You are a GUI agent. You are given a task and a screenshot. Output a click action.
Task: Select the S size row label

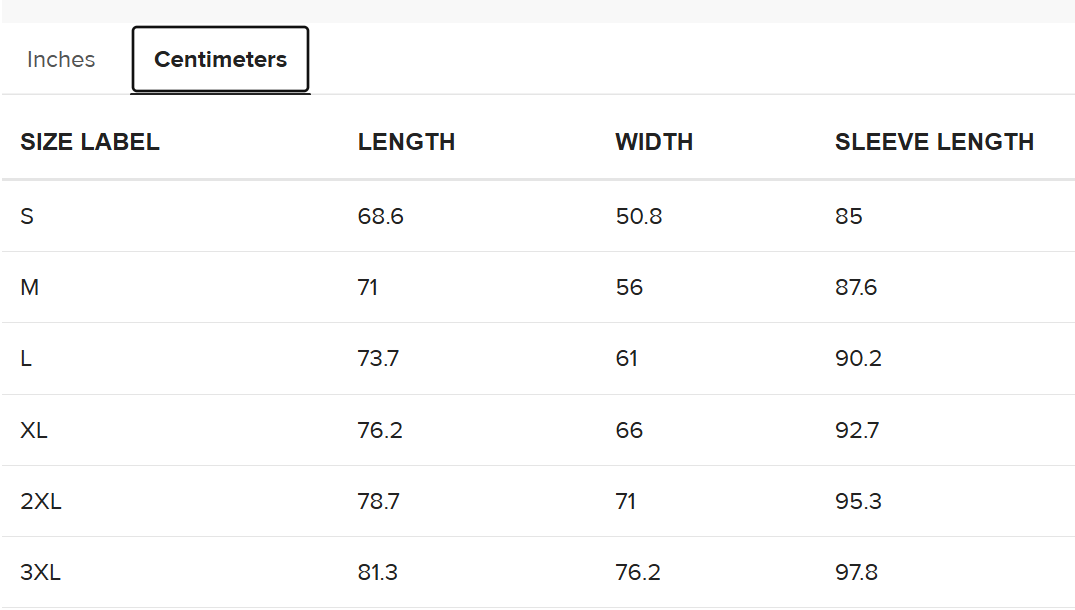click(27, 217)
